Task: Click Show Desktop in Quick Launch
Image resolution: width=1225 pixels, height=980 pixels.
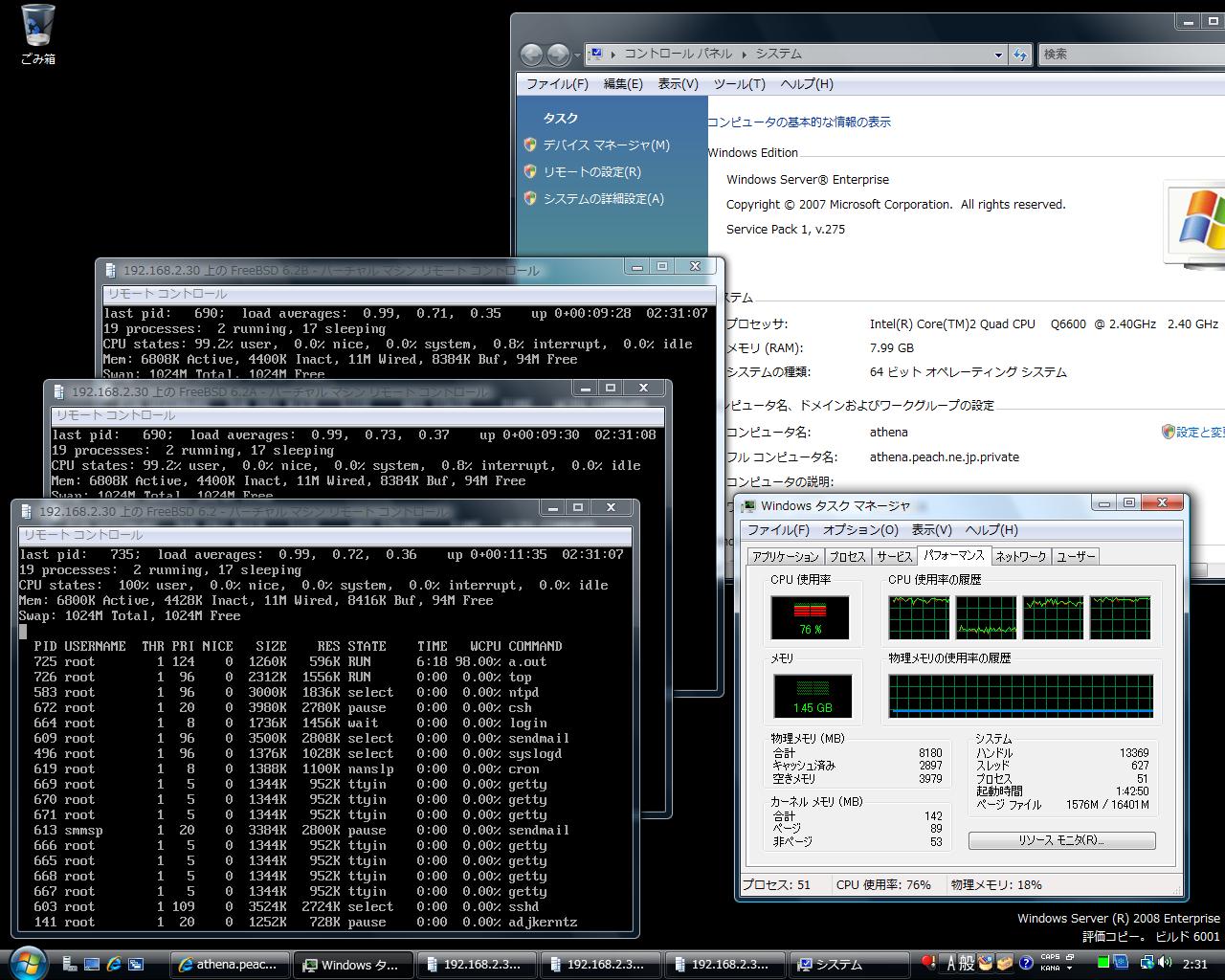Action: [92, 965]
